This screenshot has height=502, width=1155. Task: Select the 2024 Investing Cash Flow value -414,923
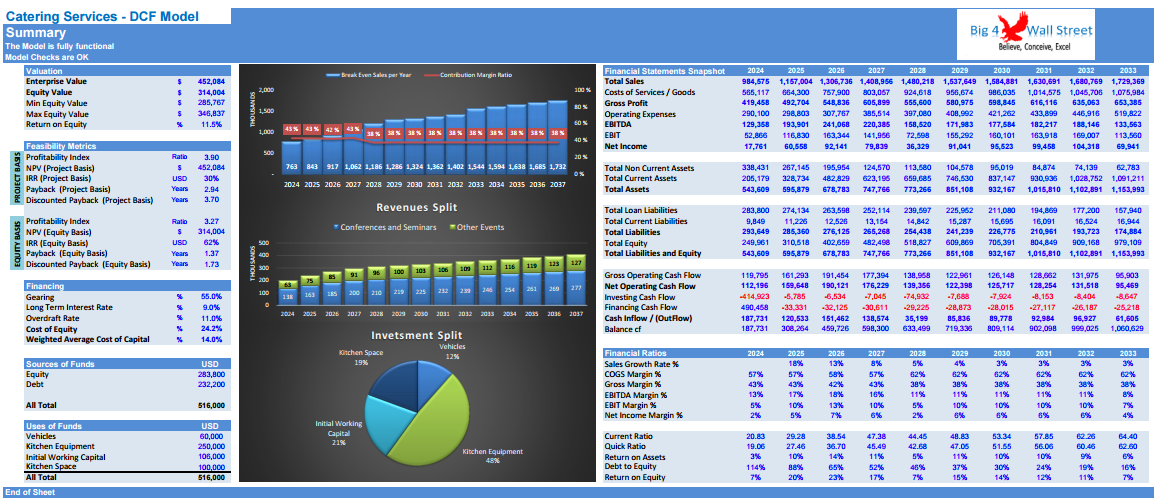coord(755,296)
